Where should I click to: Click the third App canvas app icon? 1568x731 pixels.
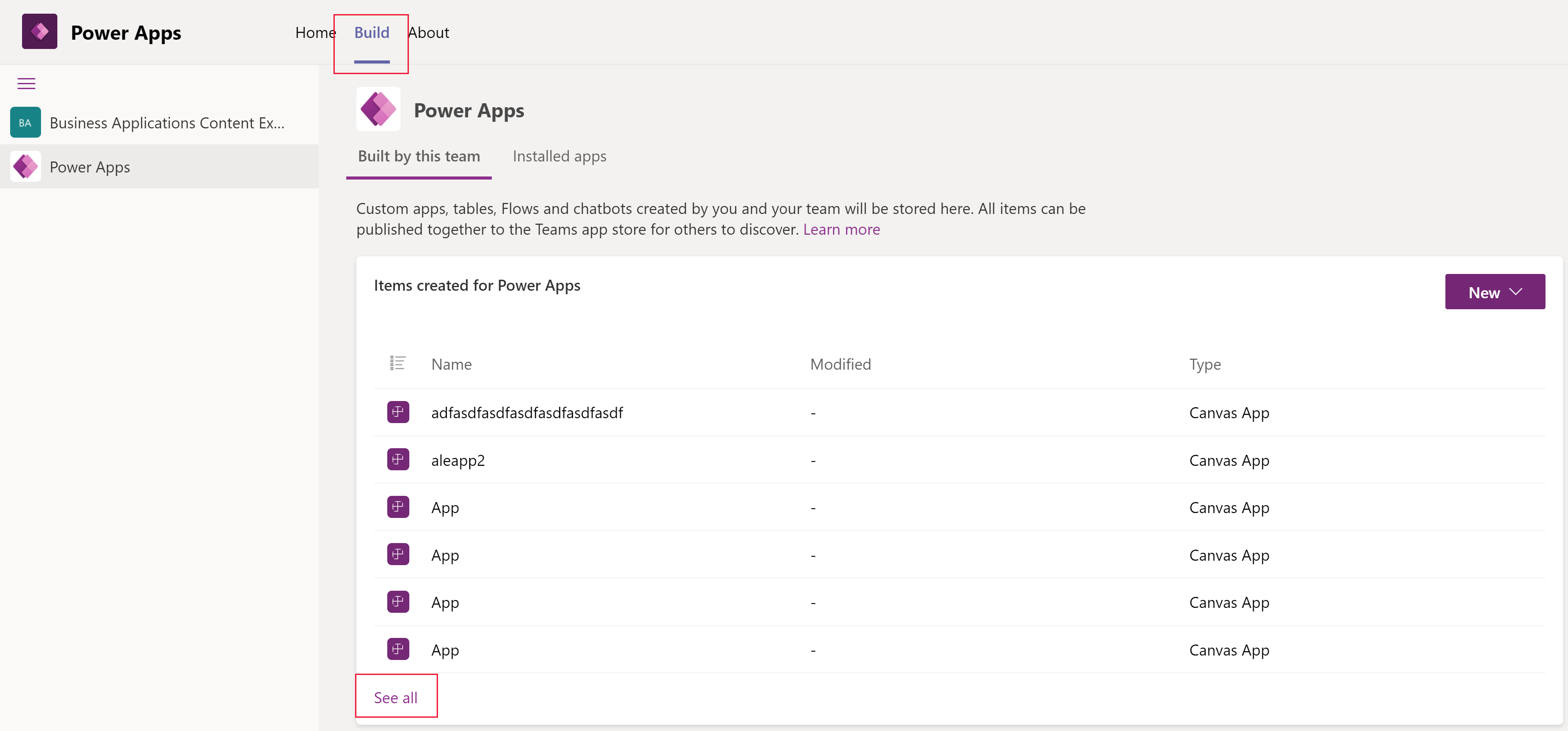tap(397, 601)
